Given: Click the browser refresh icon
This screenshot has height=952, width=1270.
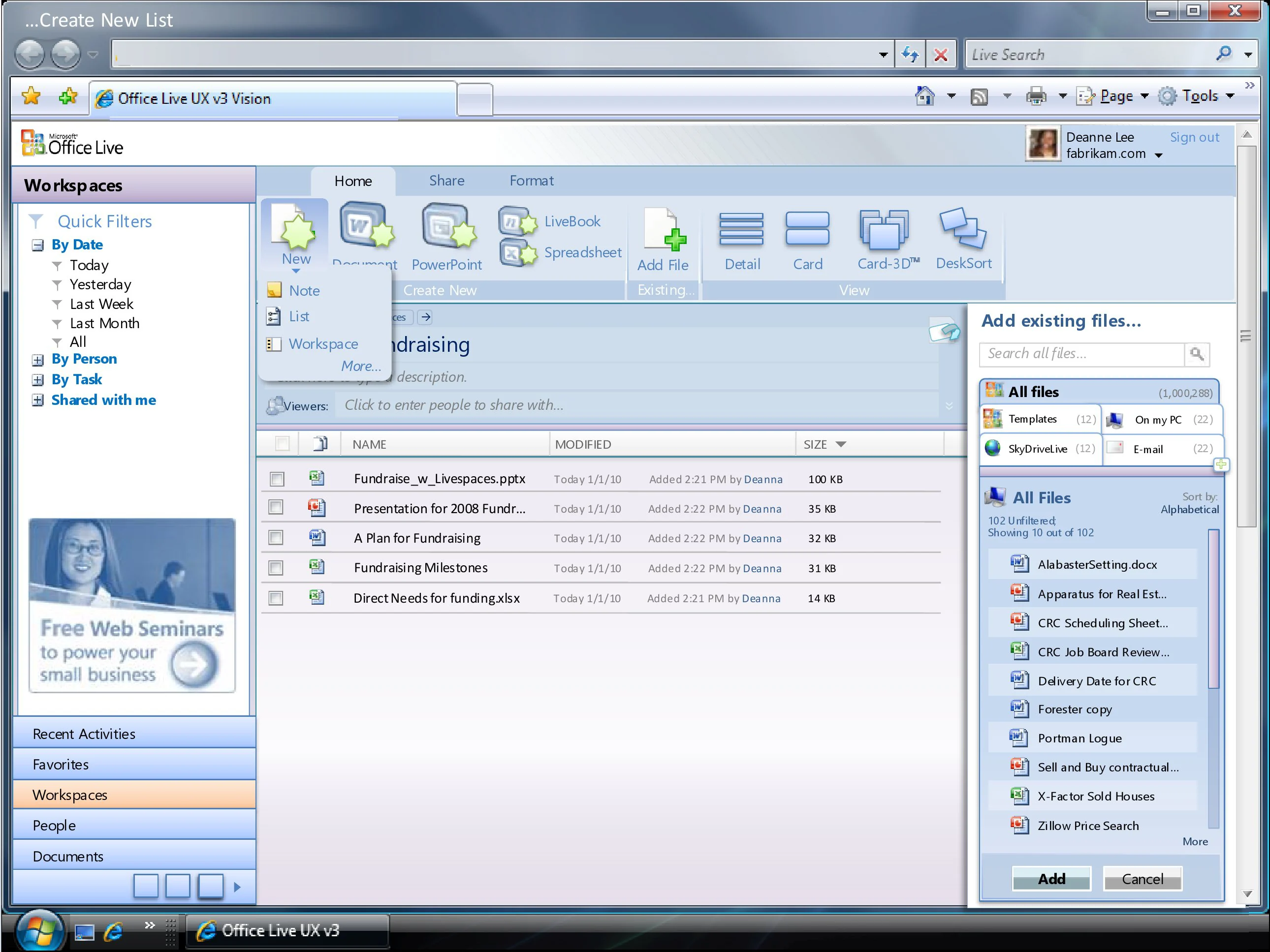Looking at the screenshot, I should 910,55.
